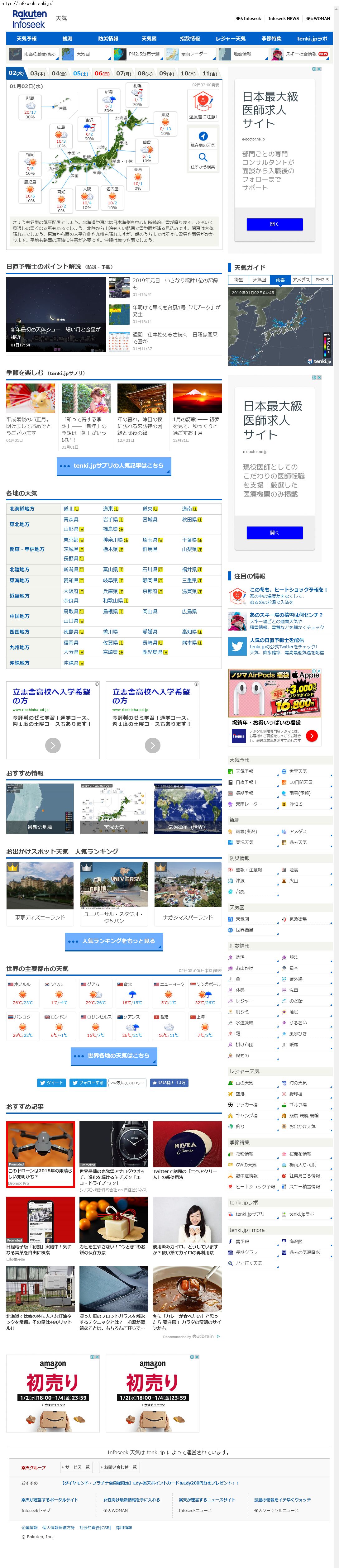Open the 指数情報 navigation menu
This screenshot has height=1568, width=339.
coord(190,38)
